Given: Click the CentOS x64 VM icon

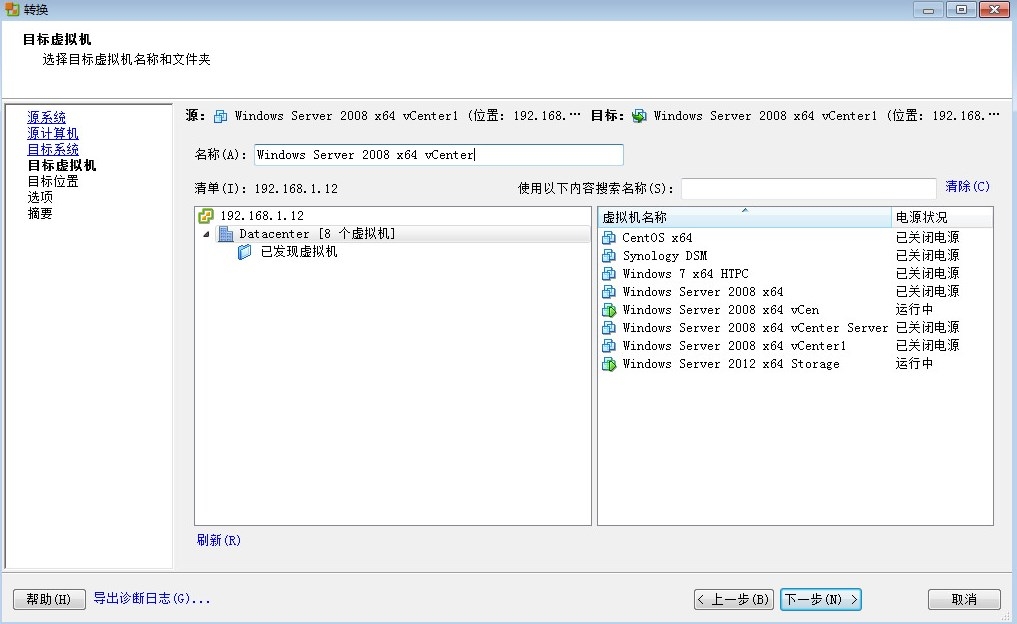Looking at the screenshot, I should pyautogui.click(x=608, y=237).
